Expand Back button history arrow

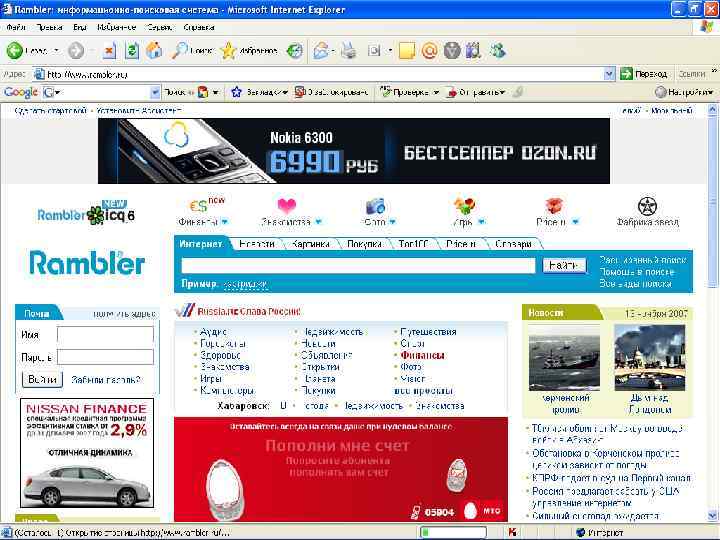[x=56, y=51]
